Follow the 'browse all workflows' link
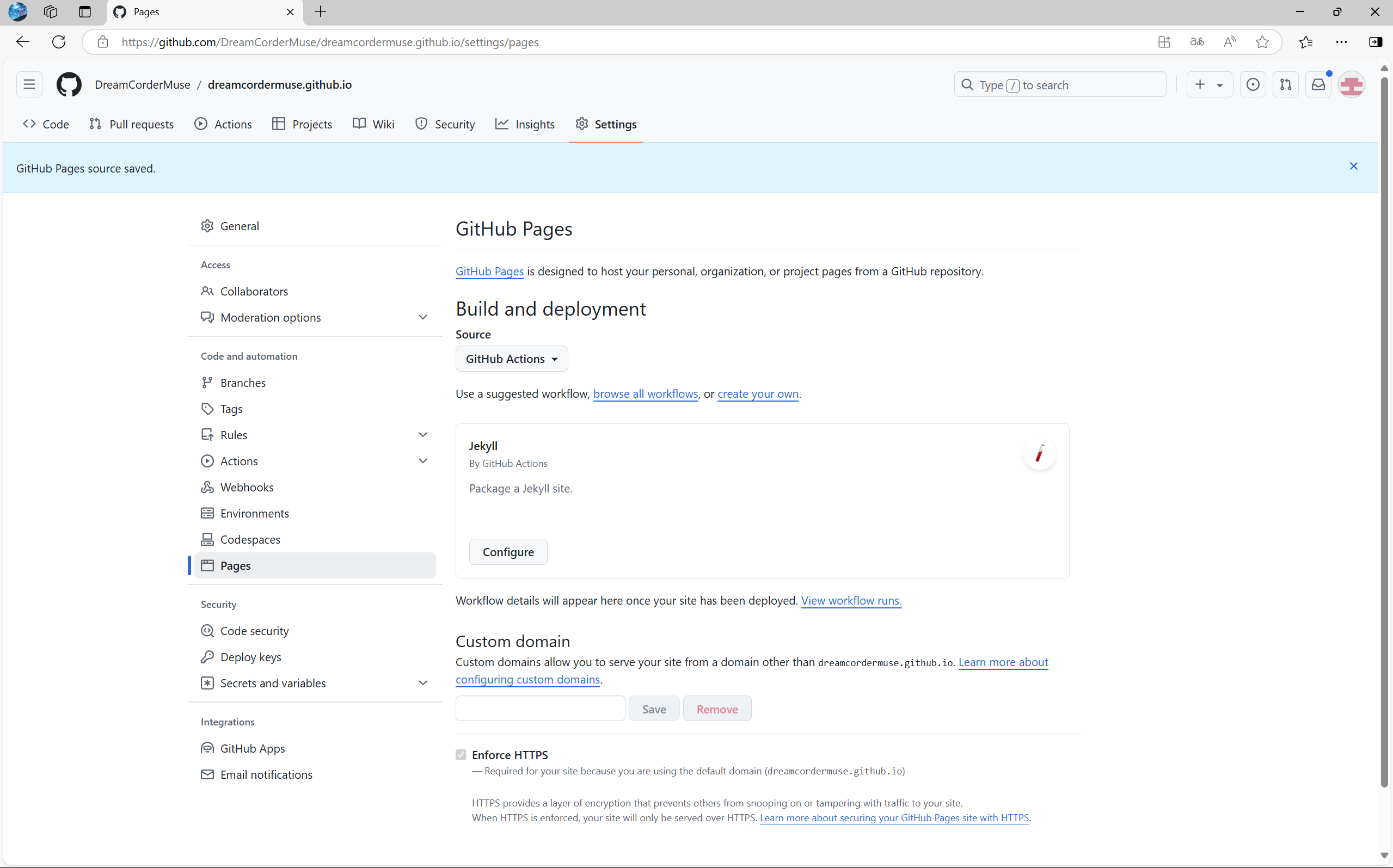The width and height of the screenshot is (1393, 868). tap(646, 394)
